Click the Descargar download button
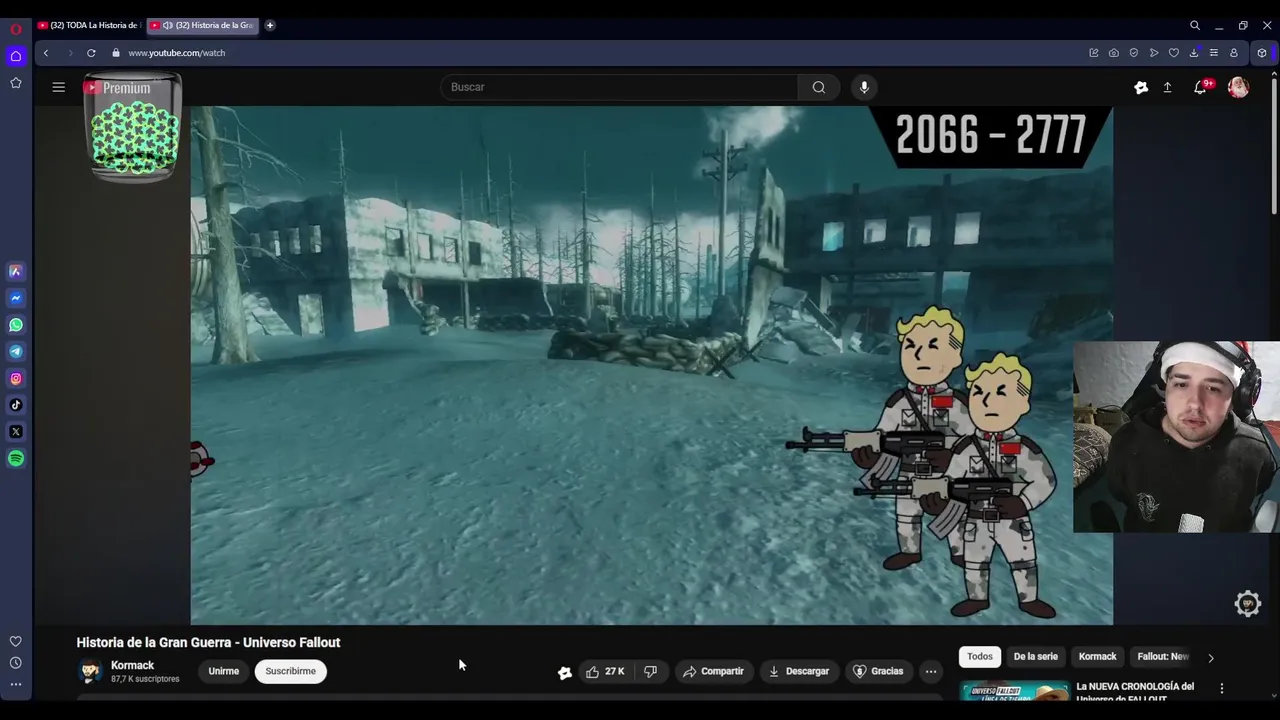 click(798, 671)
